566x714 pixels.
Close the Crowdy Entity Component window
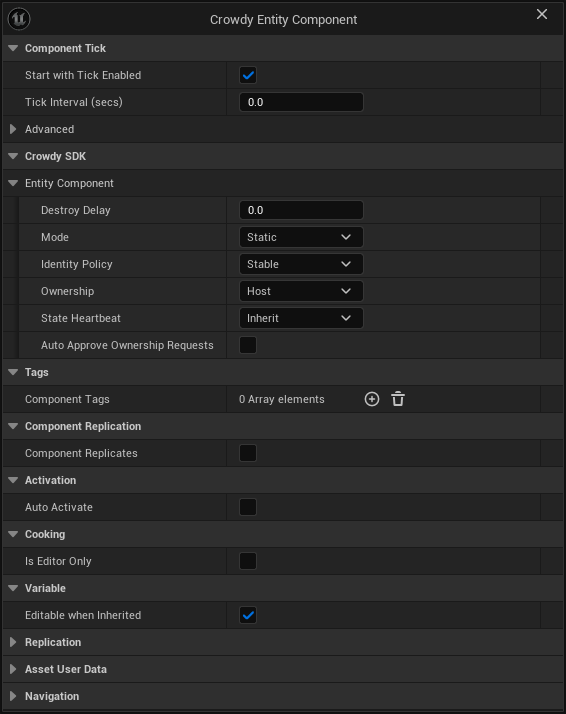pos(541,14)
